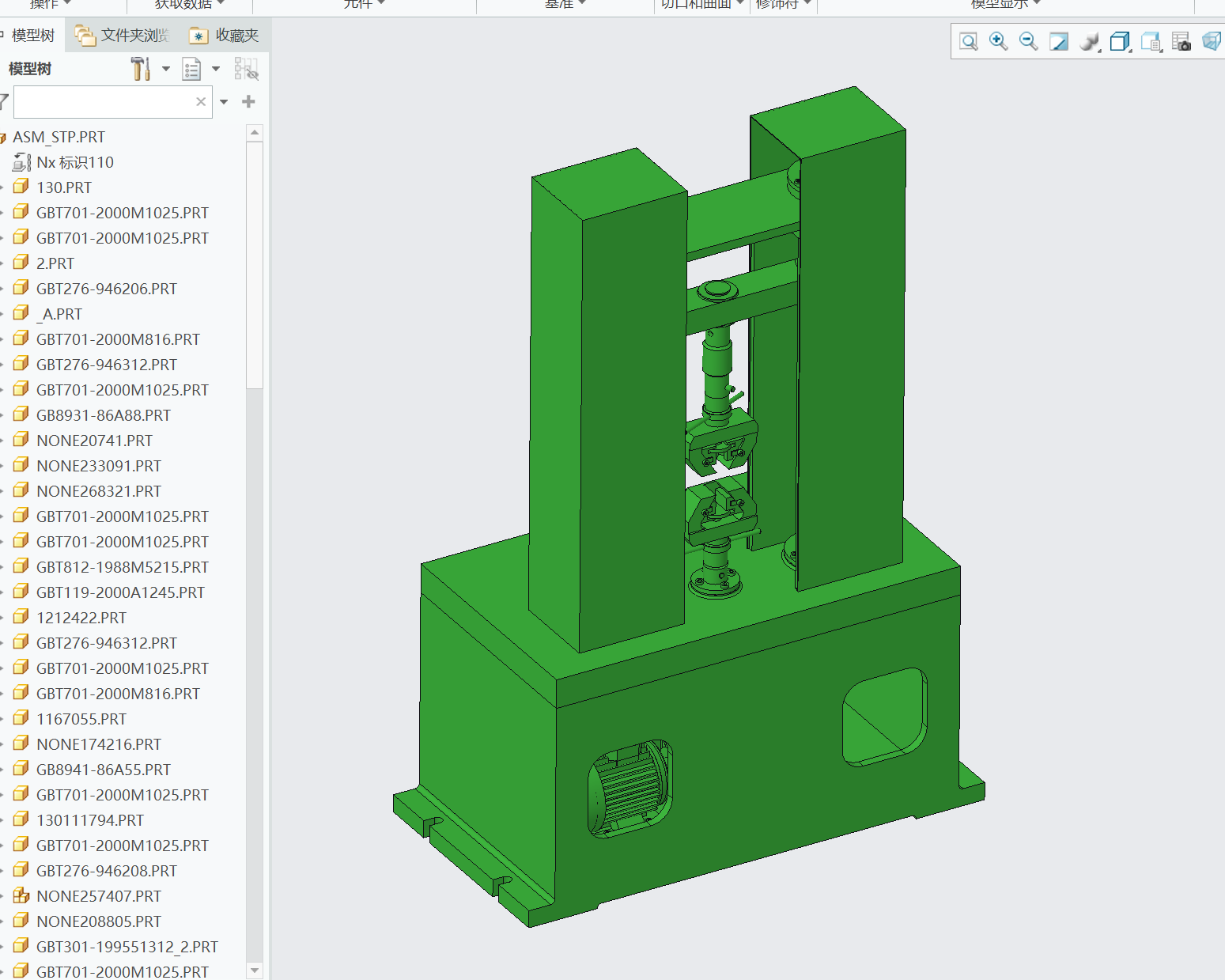Click the table camera snapshot icon
1225x980 pixels.
(1181, 41)
